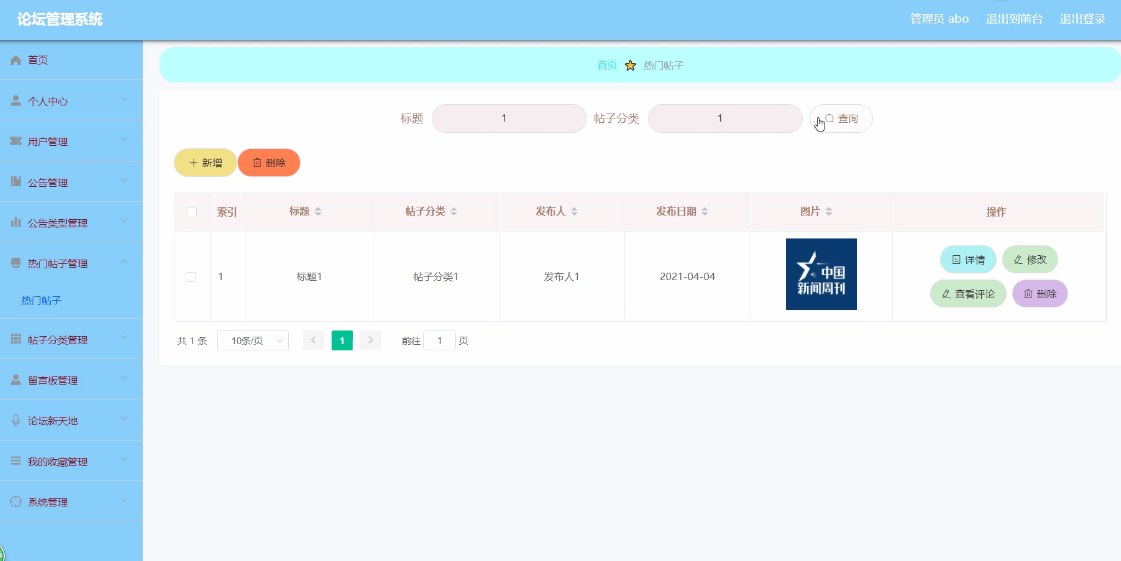Image resolution: width=1121 pixels, height=561 pixels.
Task: Click the grid icon next to 帖子分类管理
Action: coord(16,339)
